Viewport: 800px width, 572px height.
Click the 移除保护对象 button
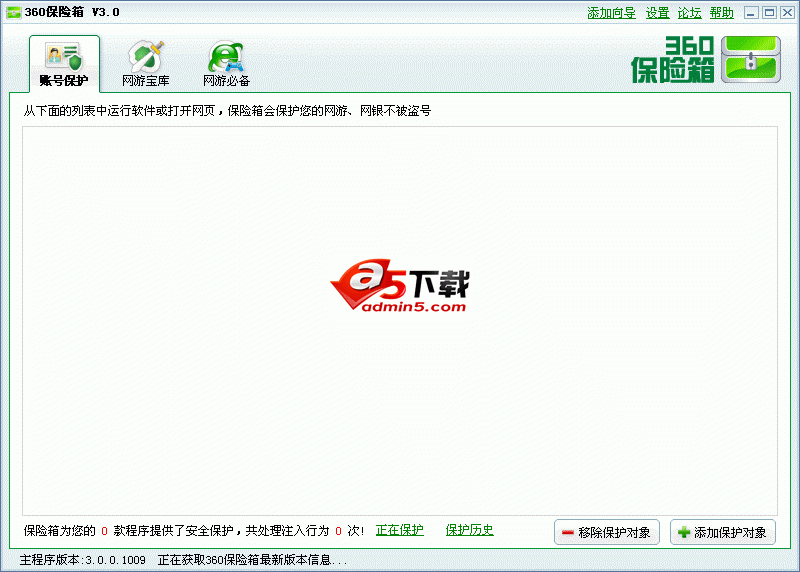coord(607,532)
